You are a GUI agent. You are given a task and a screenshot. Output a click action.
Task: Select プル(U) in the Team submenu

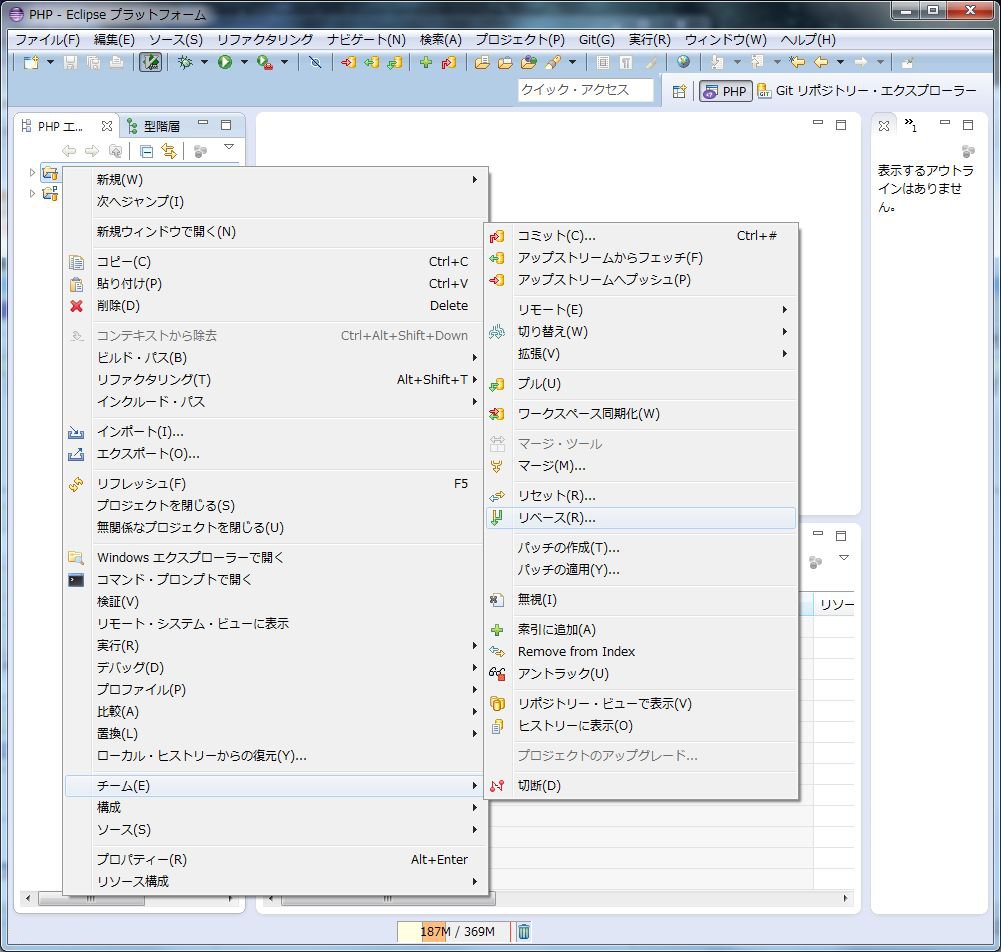pyautogui.click(x=641, y=384)
